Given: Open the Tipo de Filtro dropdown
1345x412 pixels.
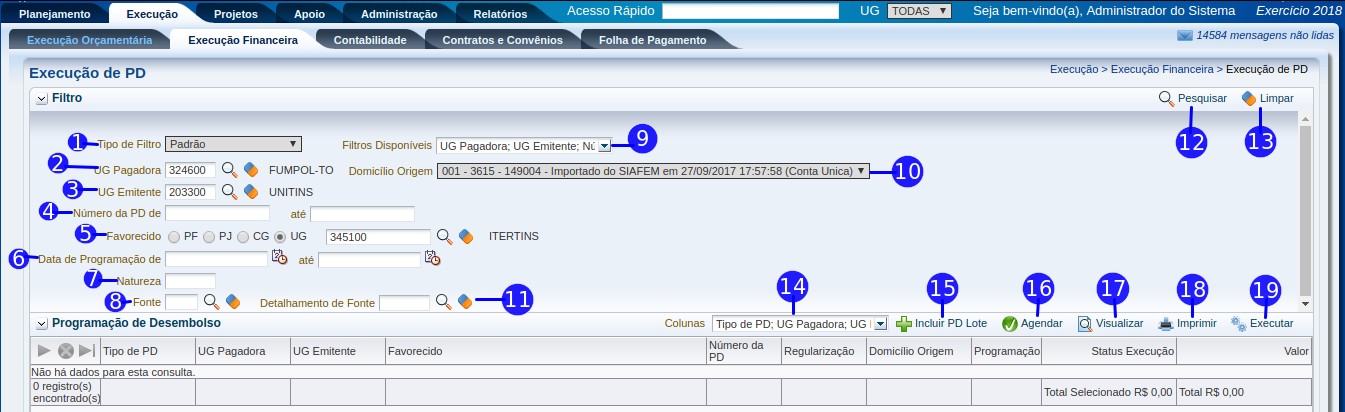Looking at the screenshot, I should [233, 144].
